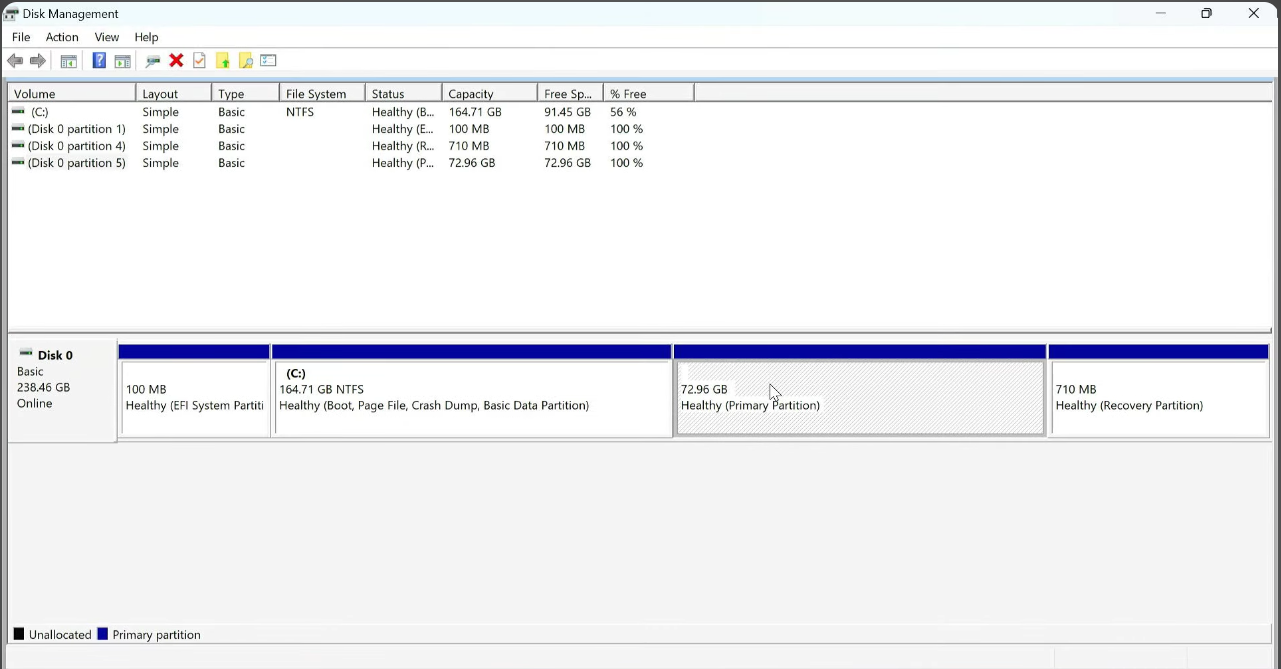Screen dimensions: 1281x669
Task: Click the 91.45 GB free space cell
Action: [x=567, y=112]
